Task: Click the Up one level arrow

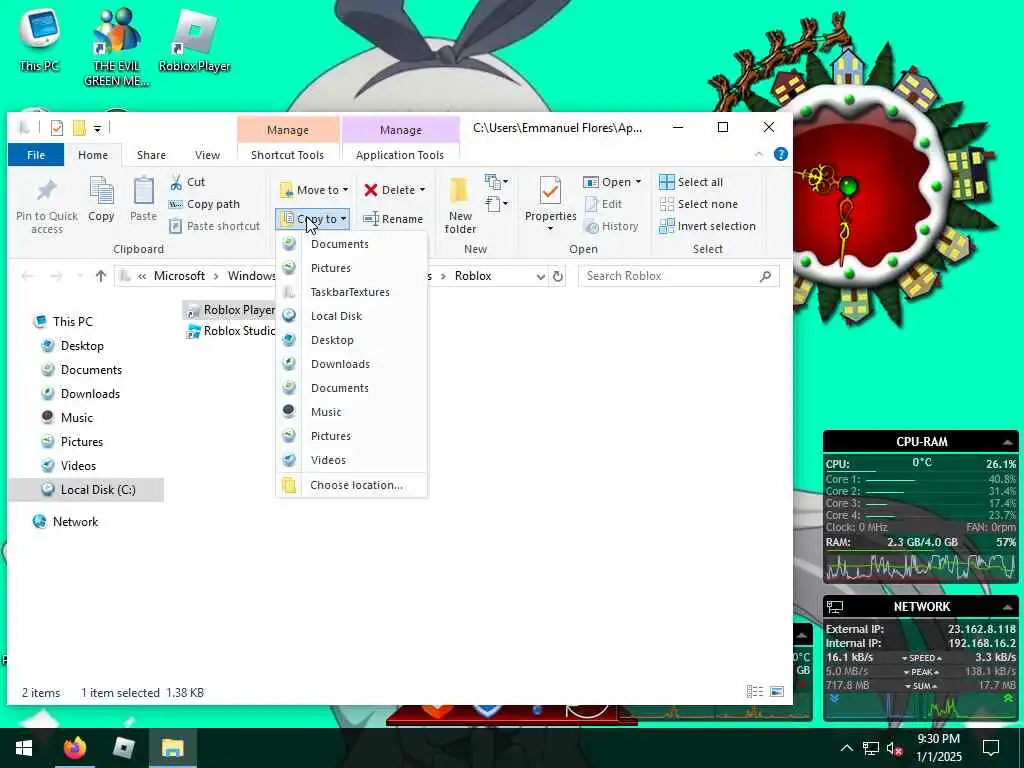Action: (x=101, y=276)
